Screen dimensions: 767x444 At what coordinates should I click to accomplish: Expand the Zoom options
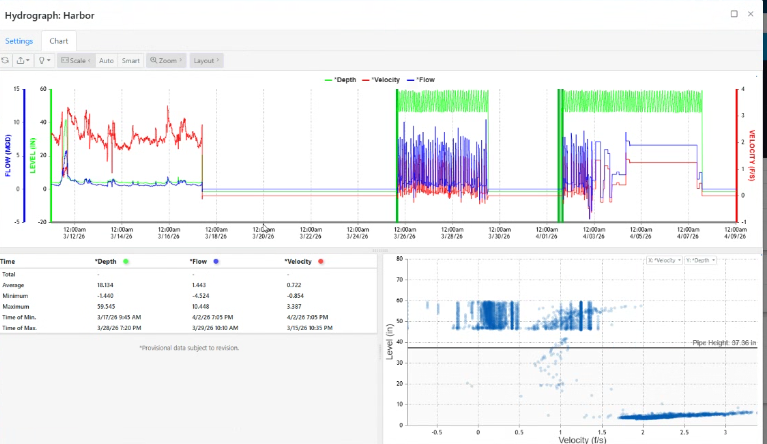[166, 61]
